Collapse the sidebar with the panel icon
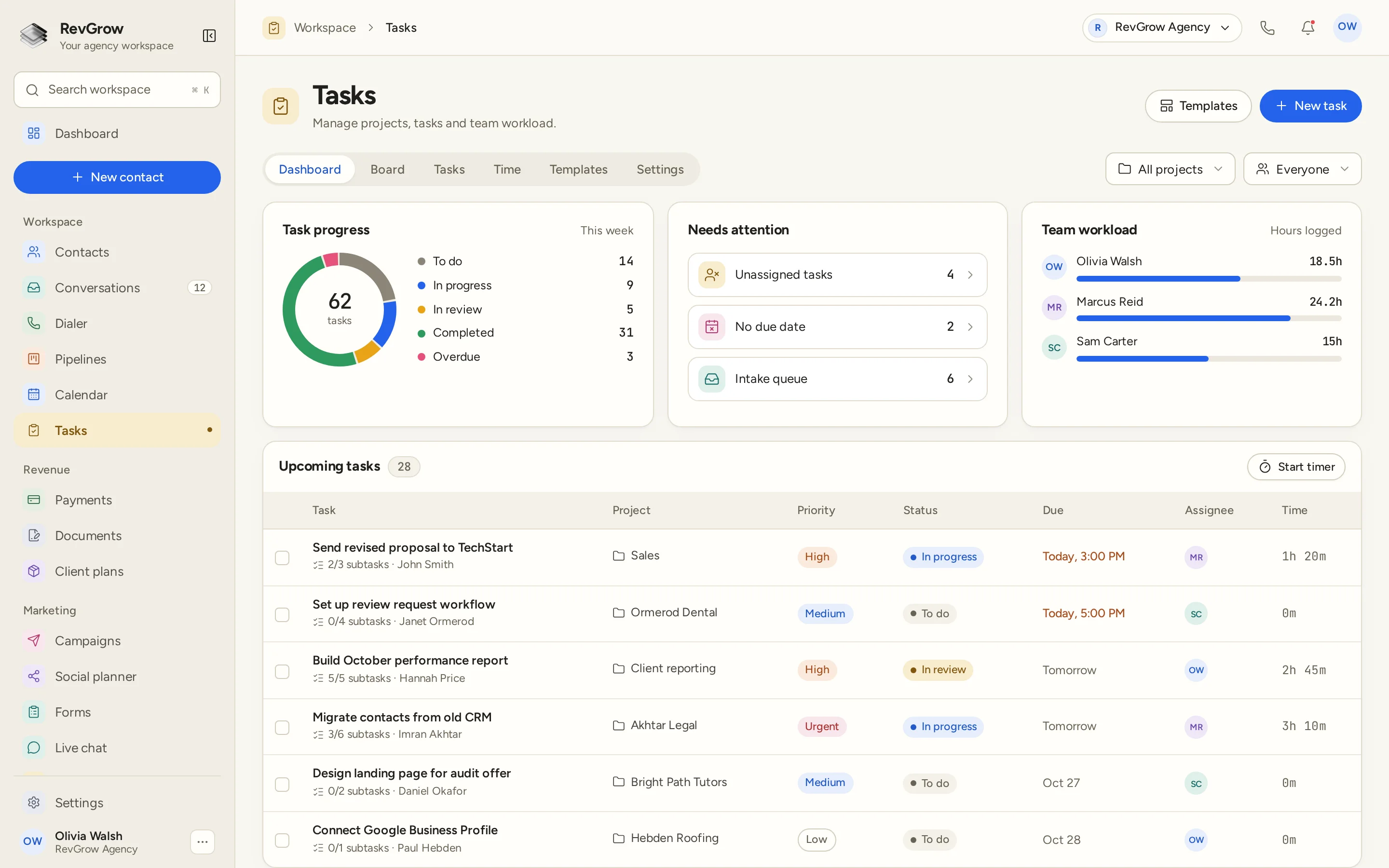Screen dimensions: 1389x868 (x=209, y=36)
